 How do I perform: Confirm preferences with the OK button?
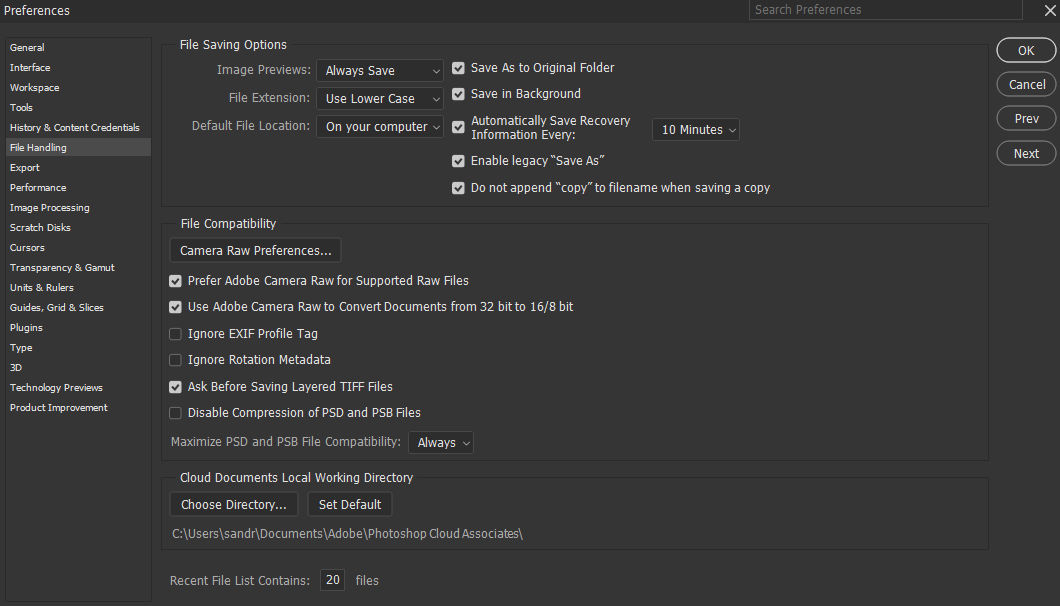pos(1026,50)
